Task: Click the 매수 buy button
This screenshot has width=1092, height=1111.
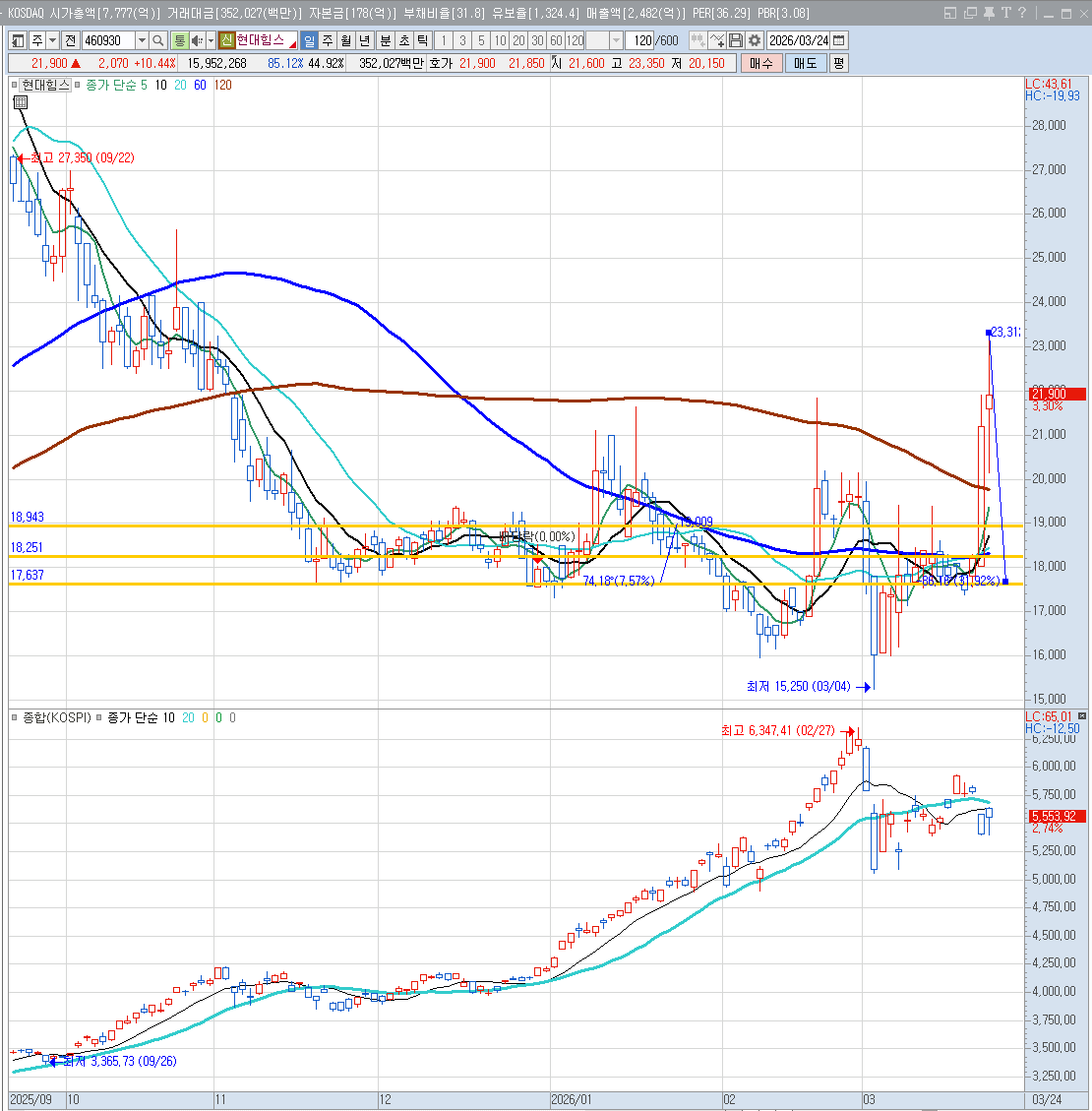Action: point(761,63)
